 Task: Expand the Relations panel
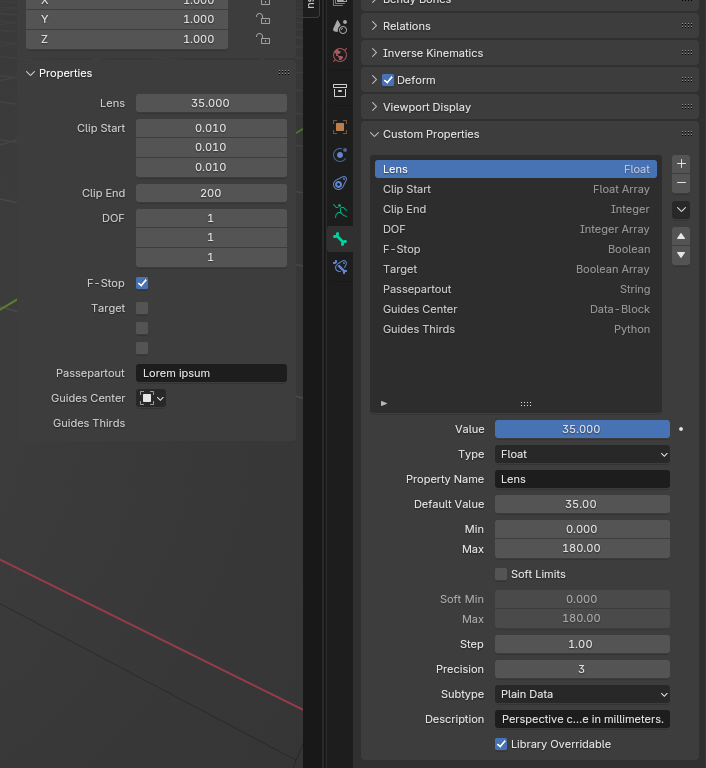point(374,26)
